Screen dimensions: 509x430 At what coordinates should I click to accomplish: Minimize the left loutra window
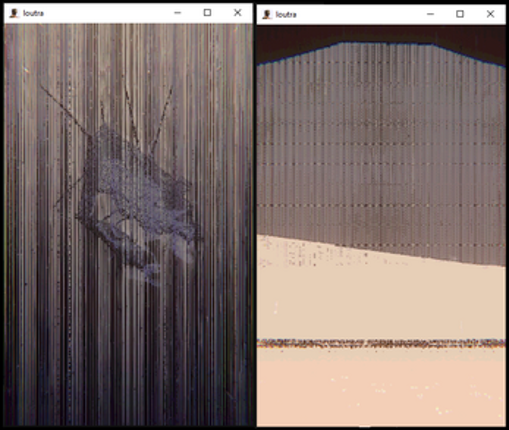[177, 13]
